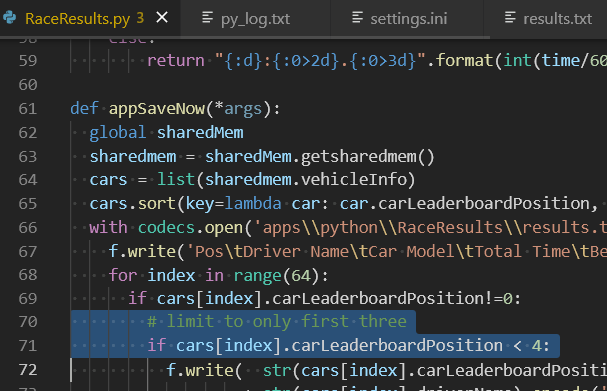
Task: Click 'cars.sort' on line 65
Action: point(132,204)
